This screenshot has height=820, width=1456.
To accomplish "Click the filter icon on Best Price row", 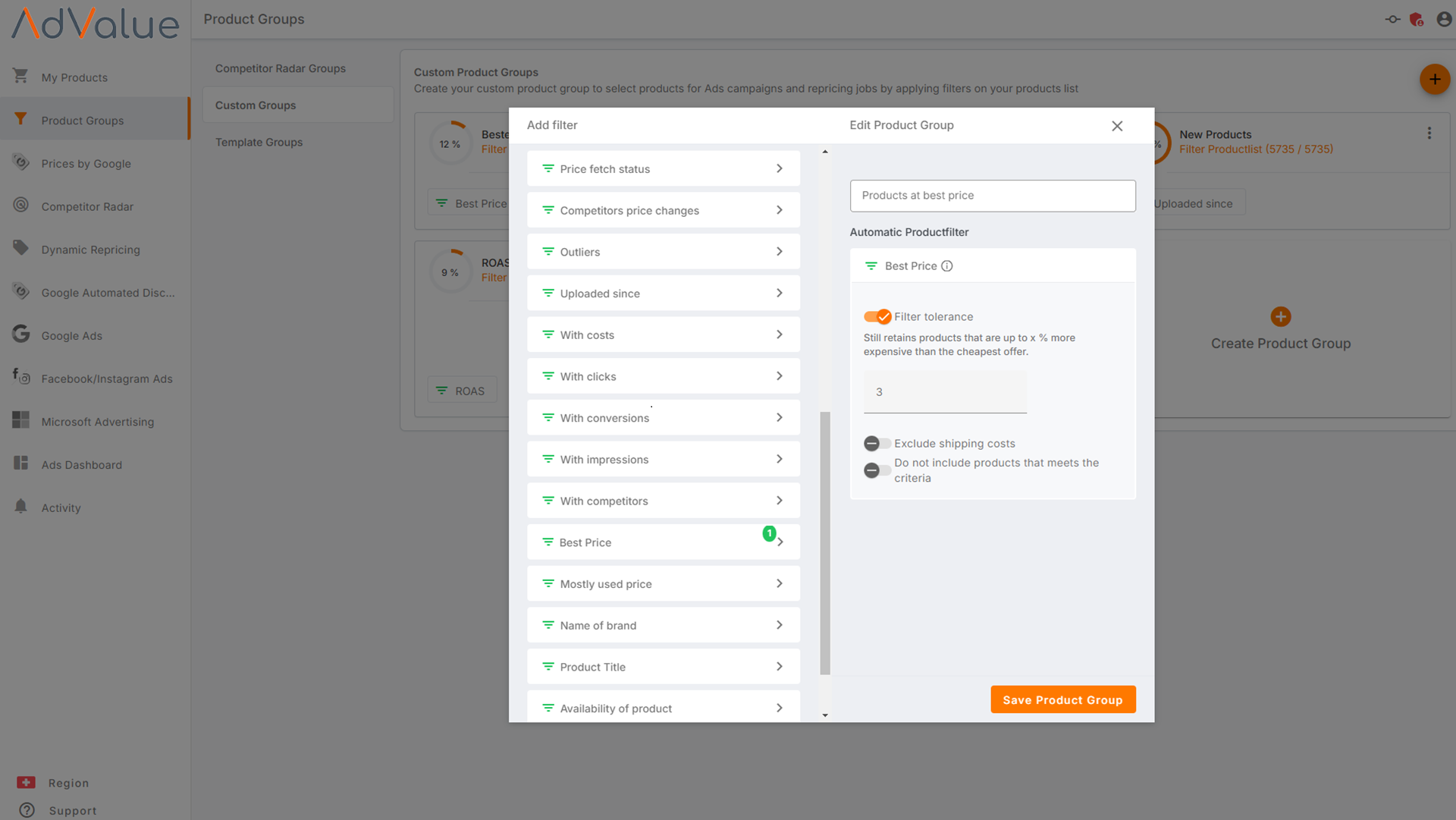I will coord(548,542).
